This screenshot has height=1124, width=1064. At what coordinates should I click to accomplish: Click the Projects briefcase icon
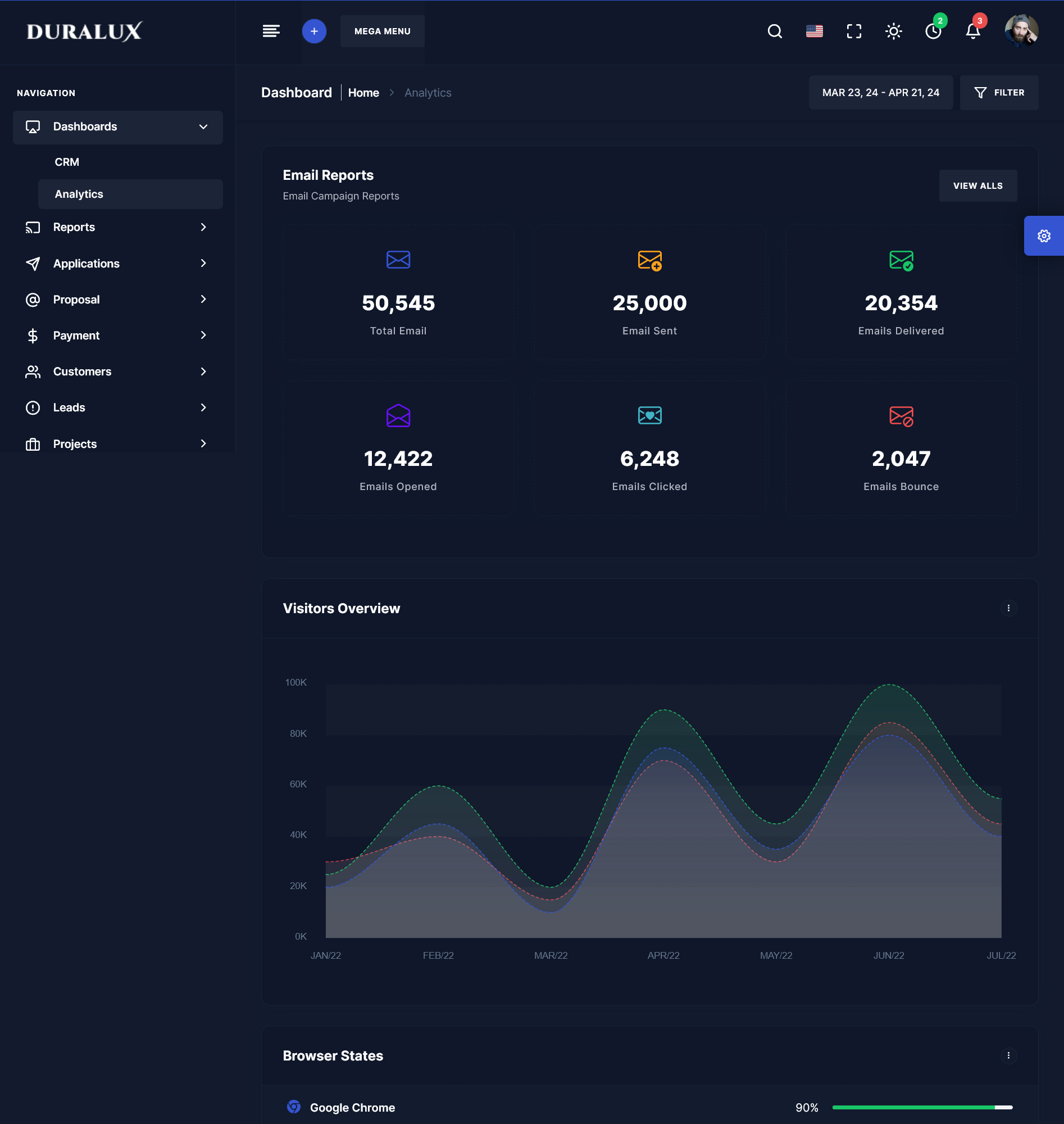33,445
